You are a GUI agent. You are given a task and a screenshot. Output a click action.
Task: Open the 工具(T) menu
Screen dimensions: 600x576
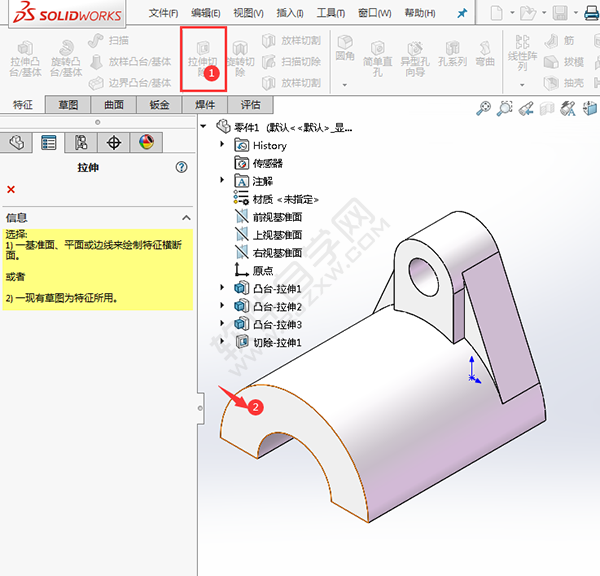331,13
